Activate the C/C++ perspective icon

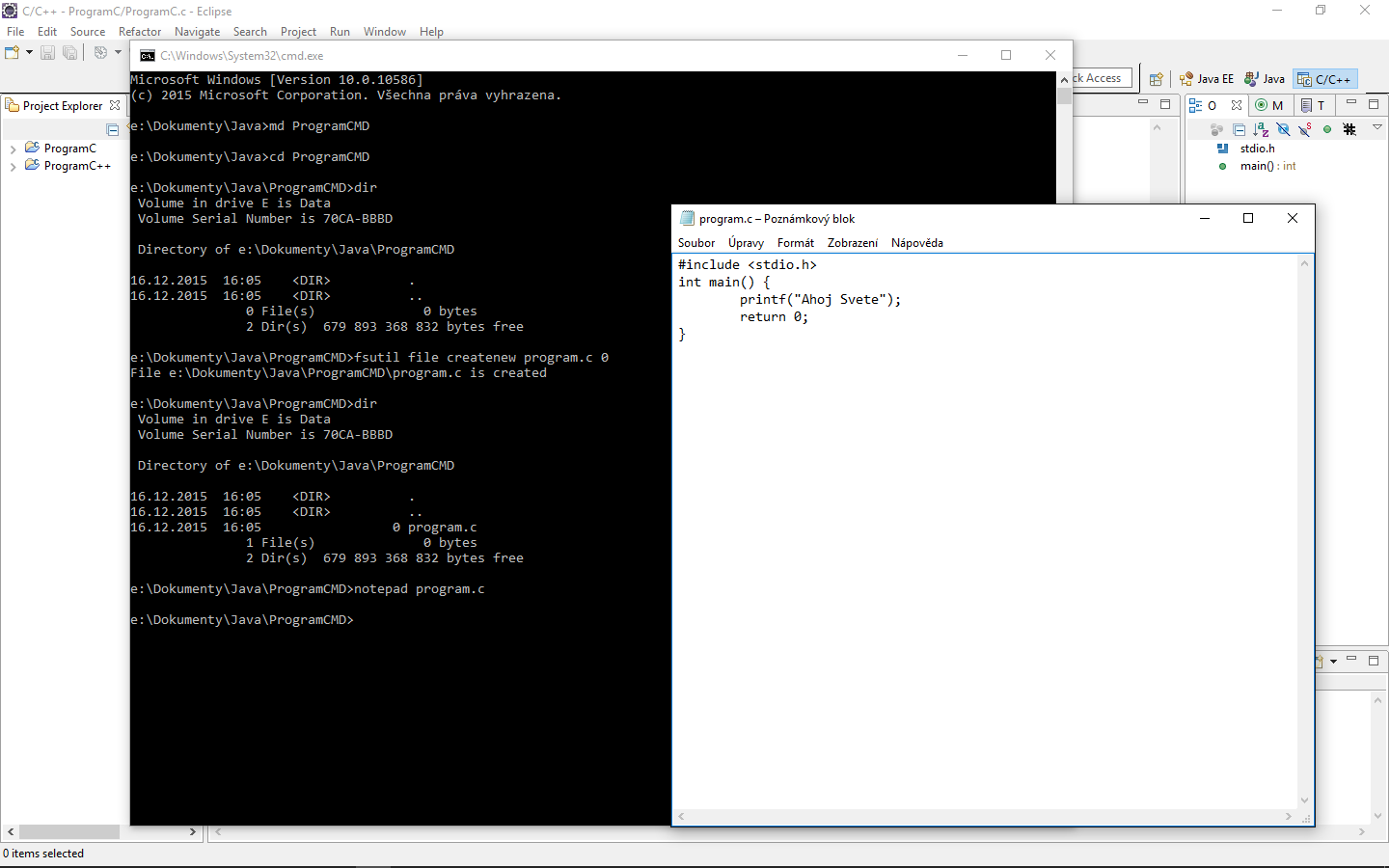[1324, 78]
